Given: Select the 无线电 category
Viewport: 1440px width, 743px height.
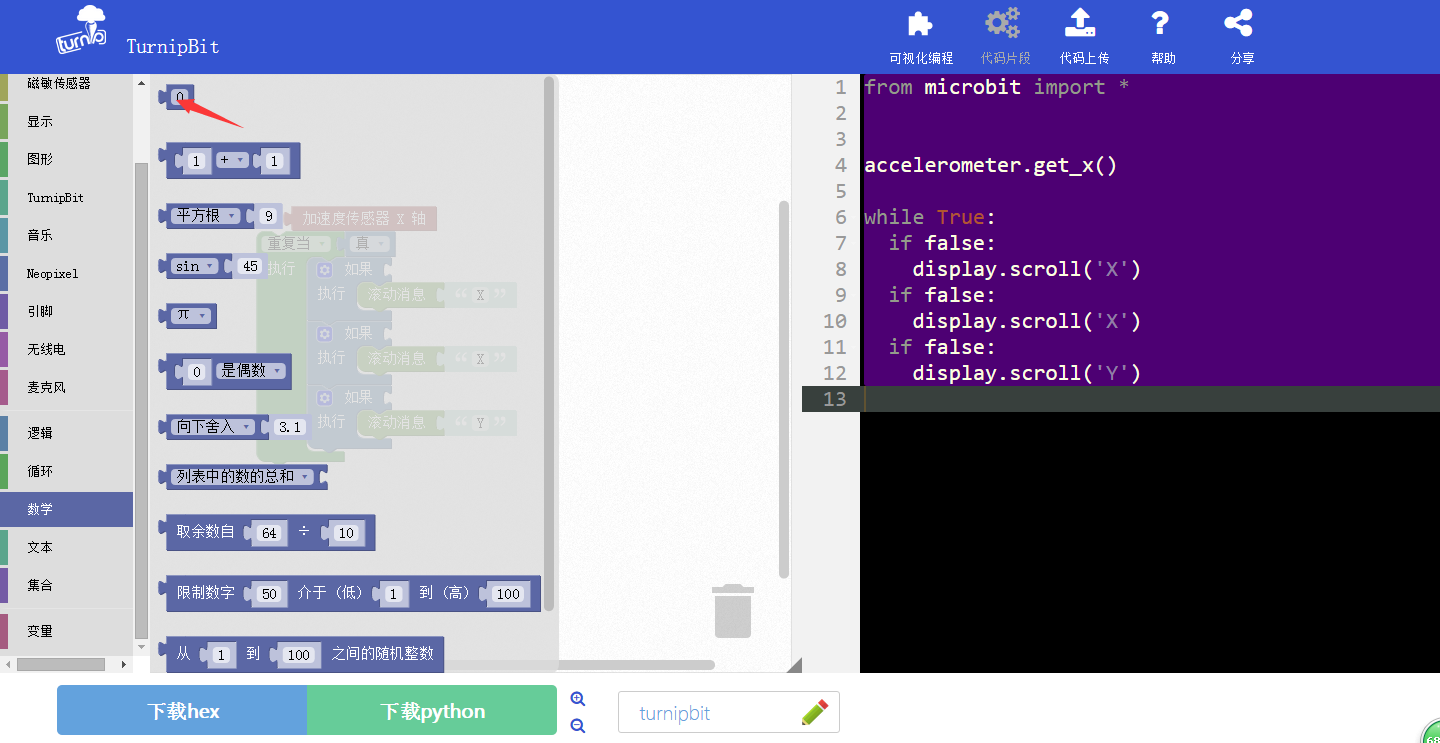Looking at the screenshot, I should tap(66, 349).
